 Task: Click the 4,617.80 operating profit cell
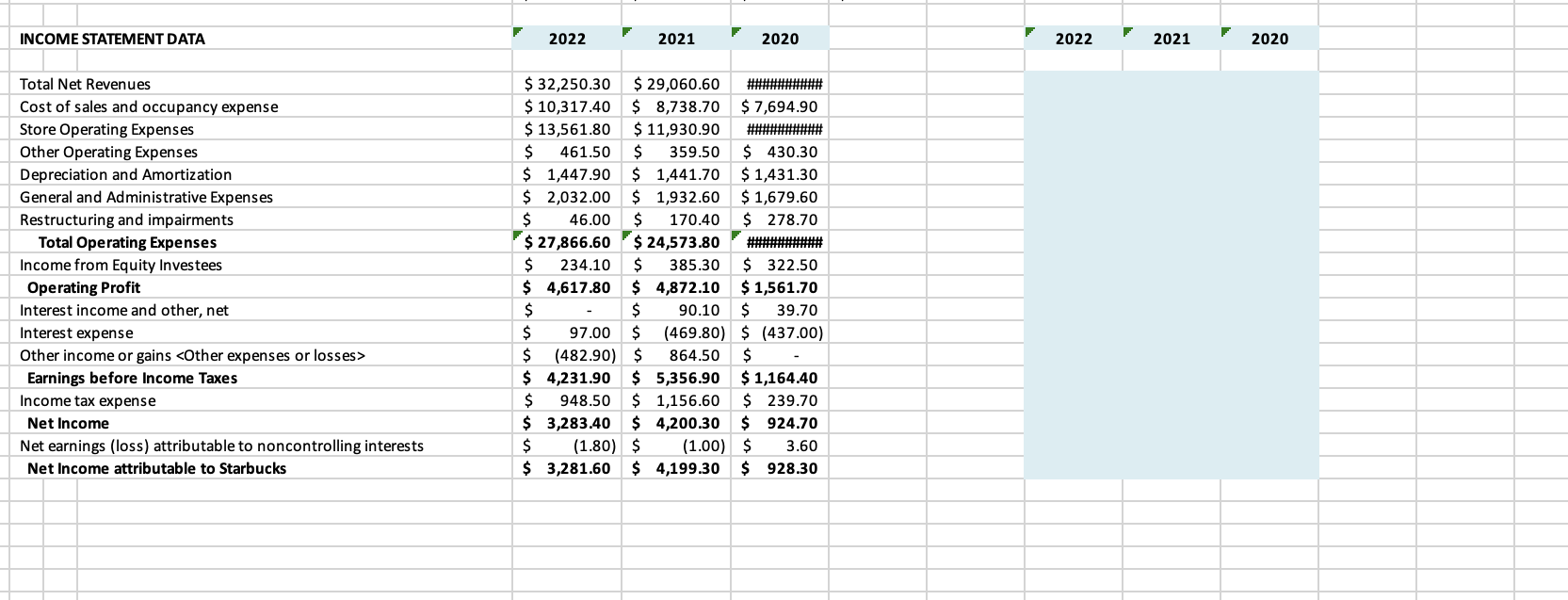pos(567,287)
